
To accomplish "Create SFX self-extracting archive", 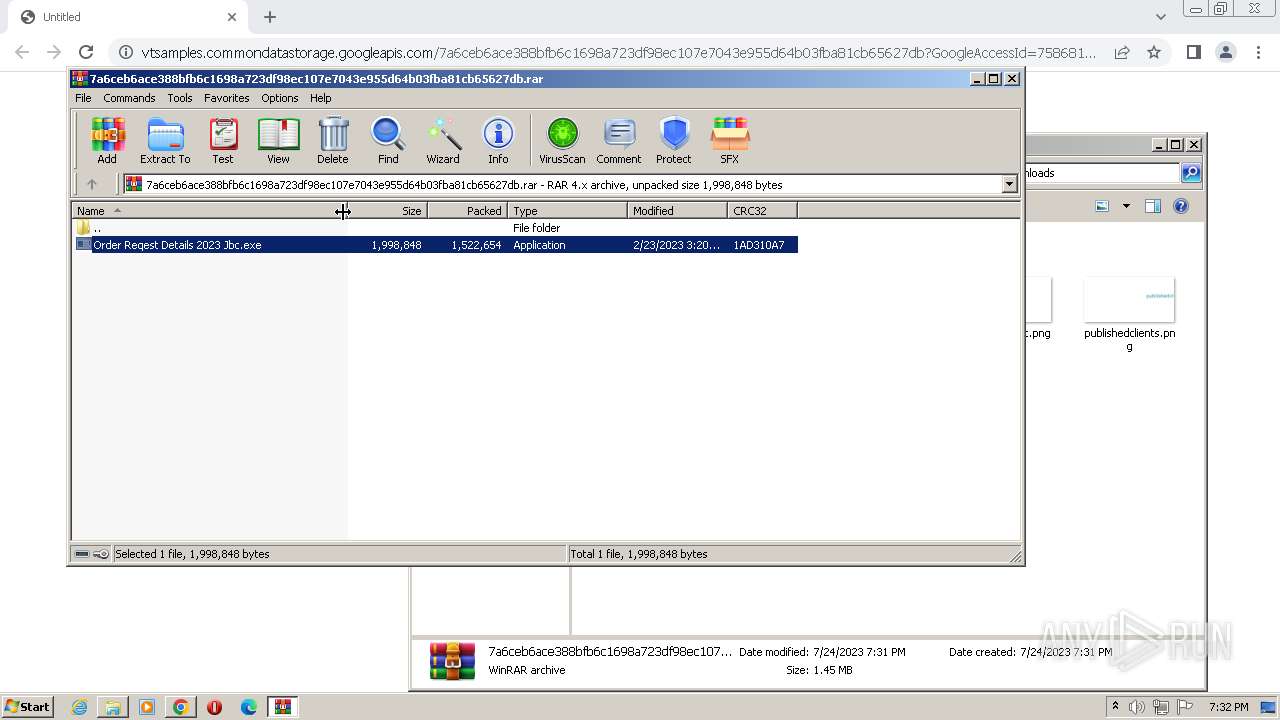I will click(x=730, y=140).
